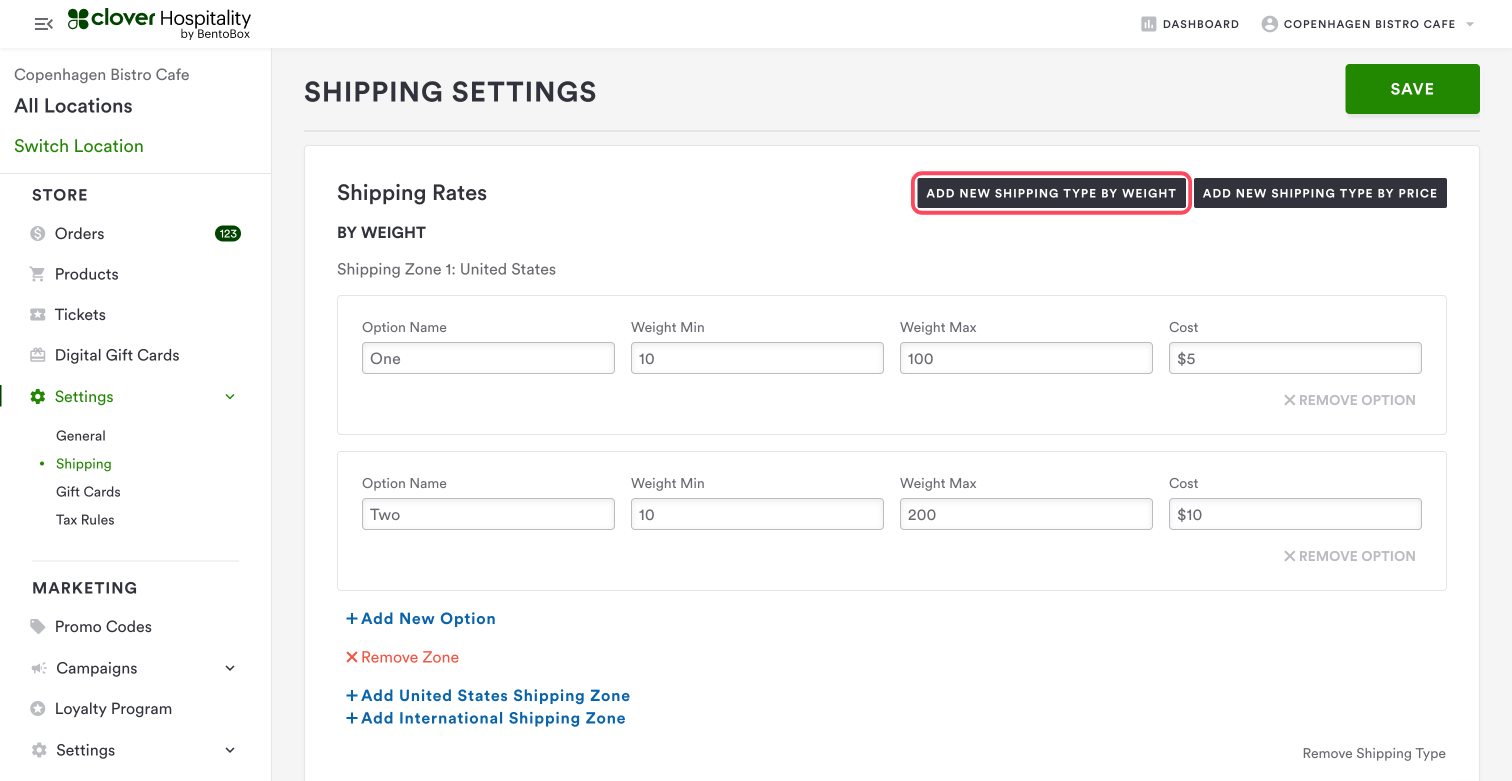Click Add New Shipping Type By Price

1319,194
